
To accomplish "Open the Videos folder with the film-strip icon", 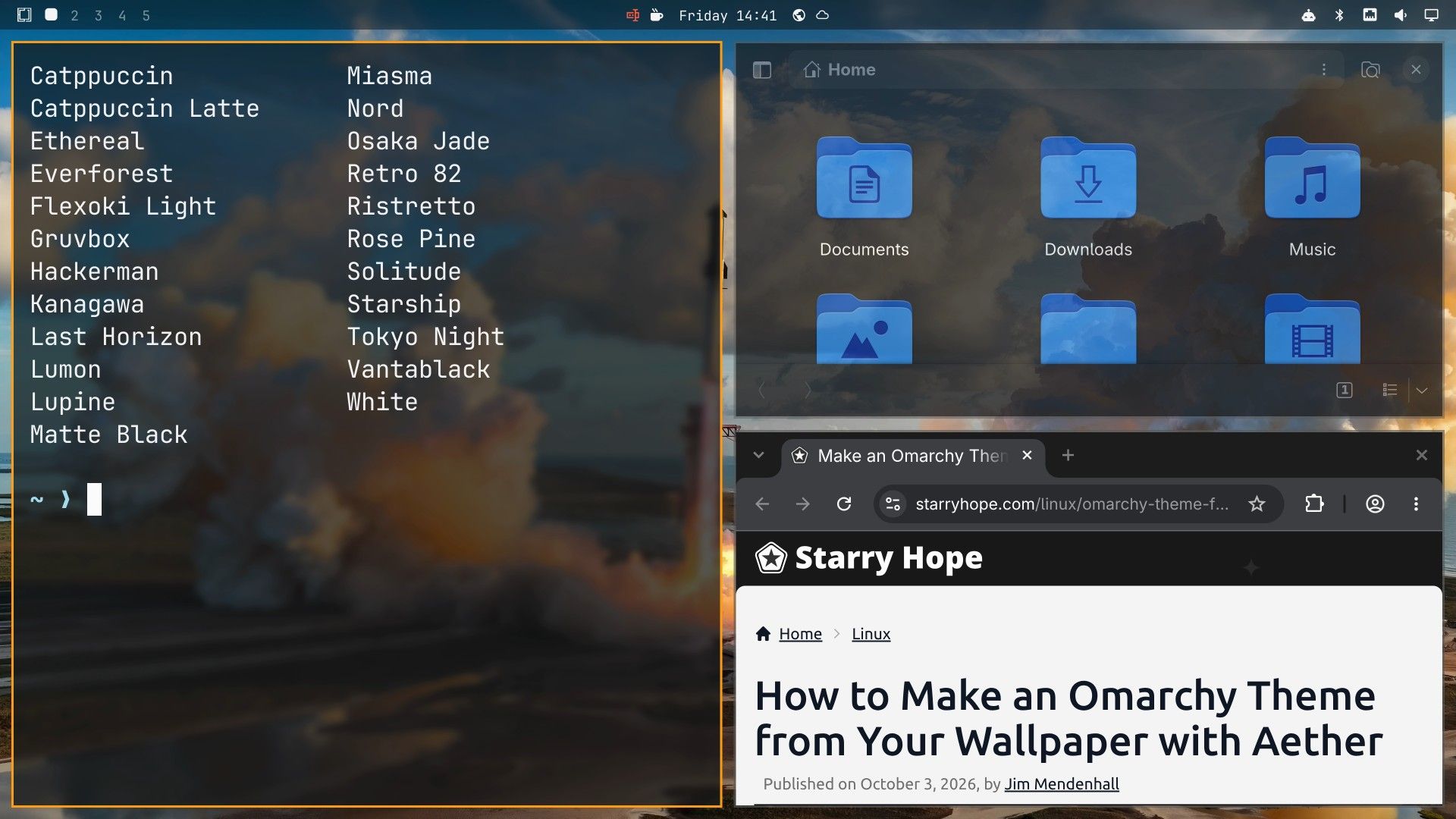I will point(1312,328).
